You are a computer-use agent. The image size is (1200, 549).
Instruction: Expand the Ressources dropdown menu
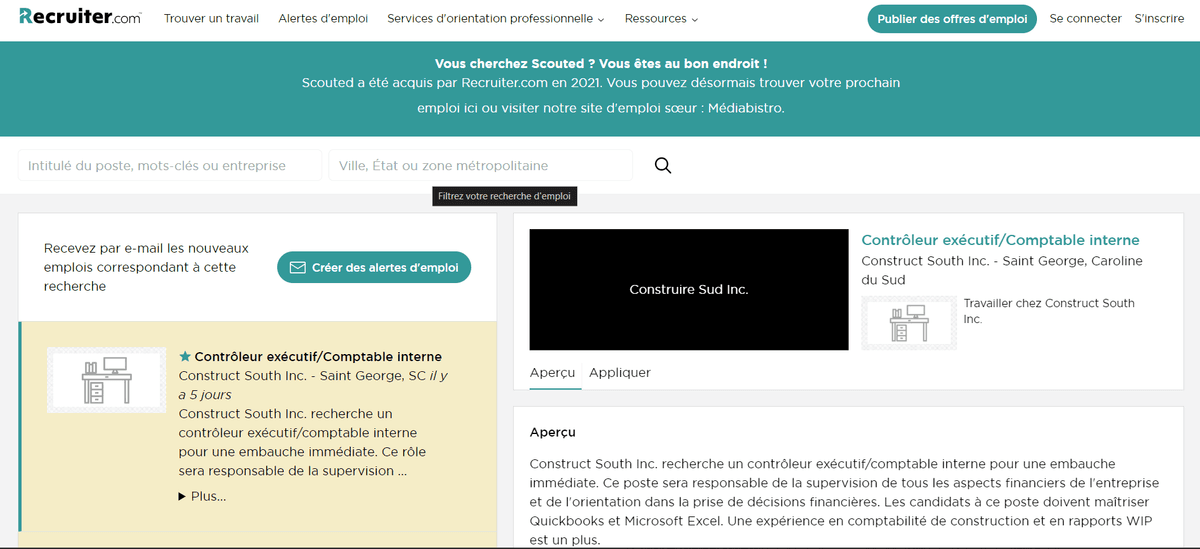(661, 19)
